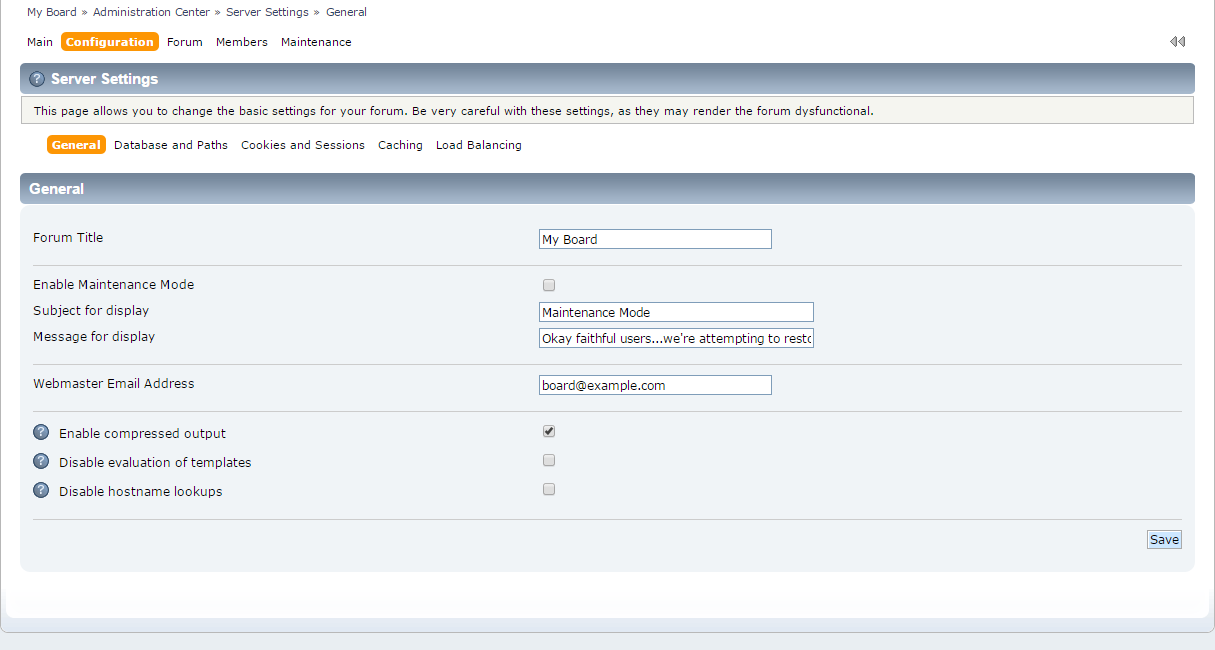Switch to the Maintenance tab

[316, 42]
